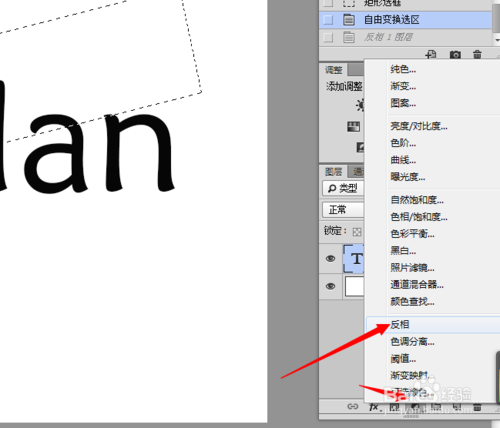500x428 pixels.
Task: Click the T text layer thumbnail
Action: (x=354, y=258)
